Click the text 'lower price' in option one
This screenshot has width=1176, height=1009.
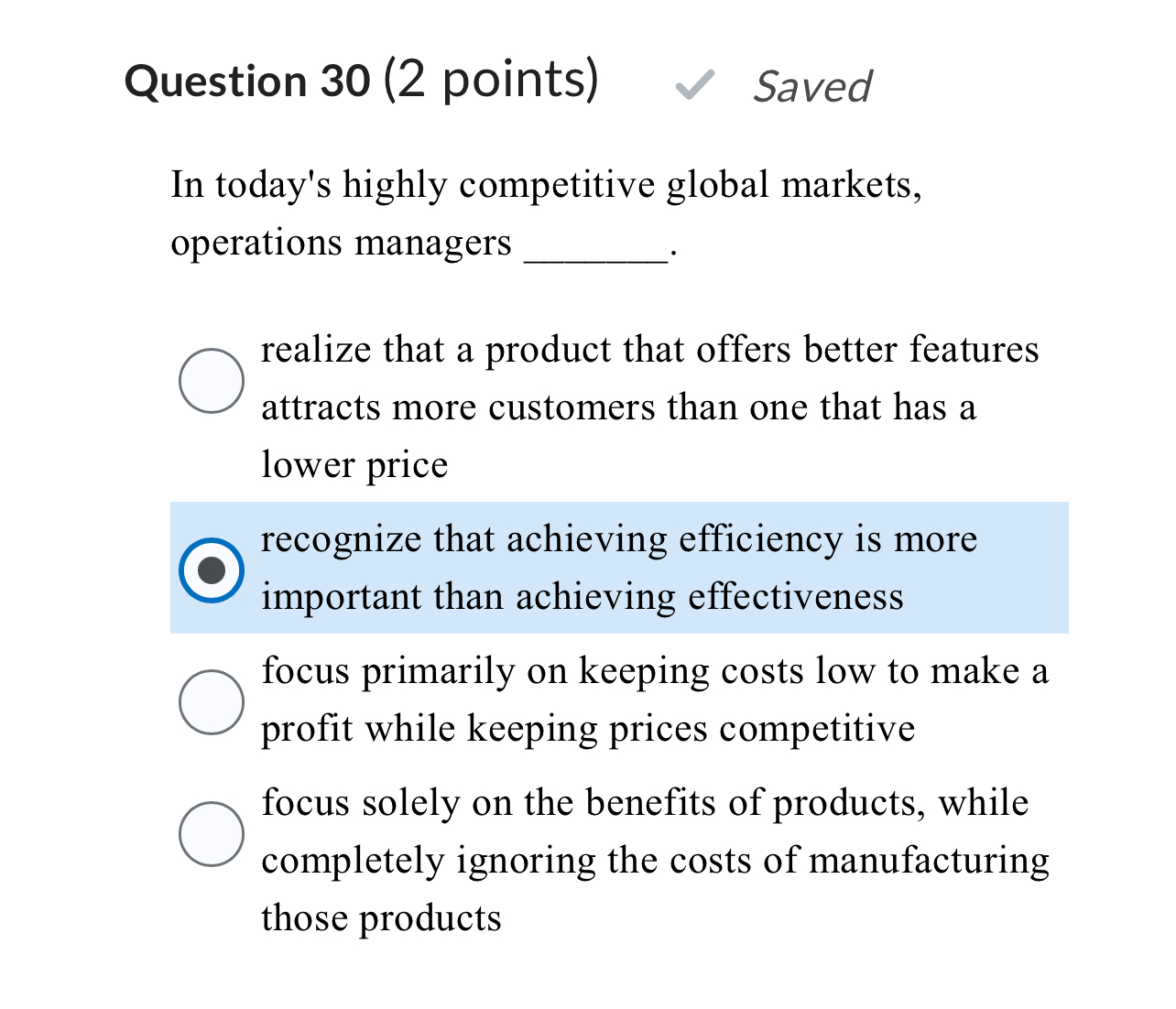tap(354, 464)
